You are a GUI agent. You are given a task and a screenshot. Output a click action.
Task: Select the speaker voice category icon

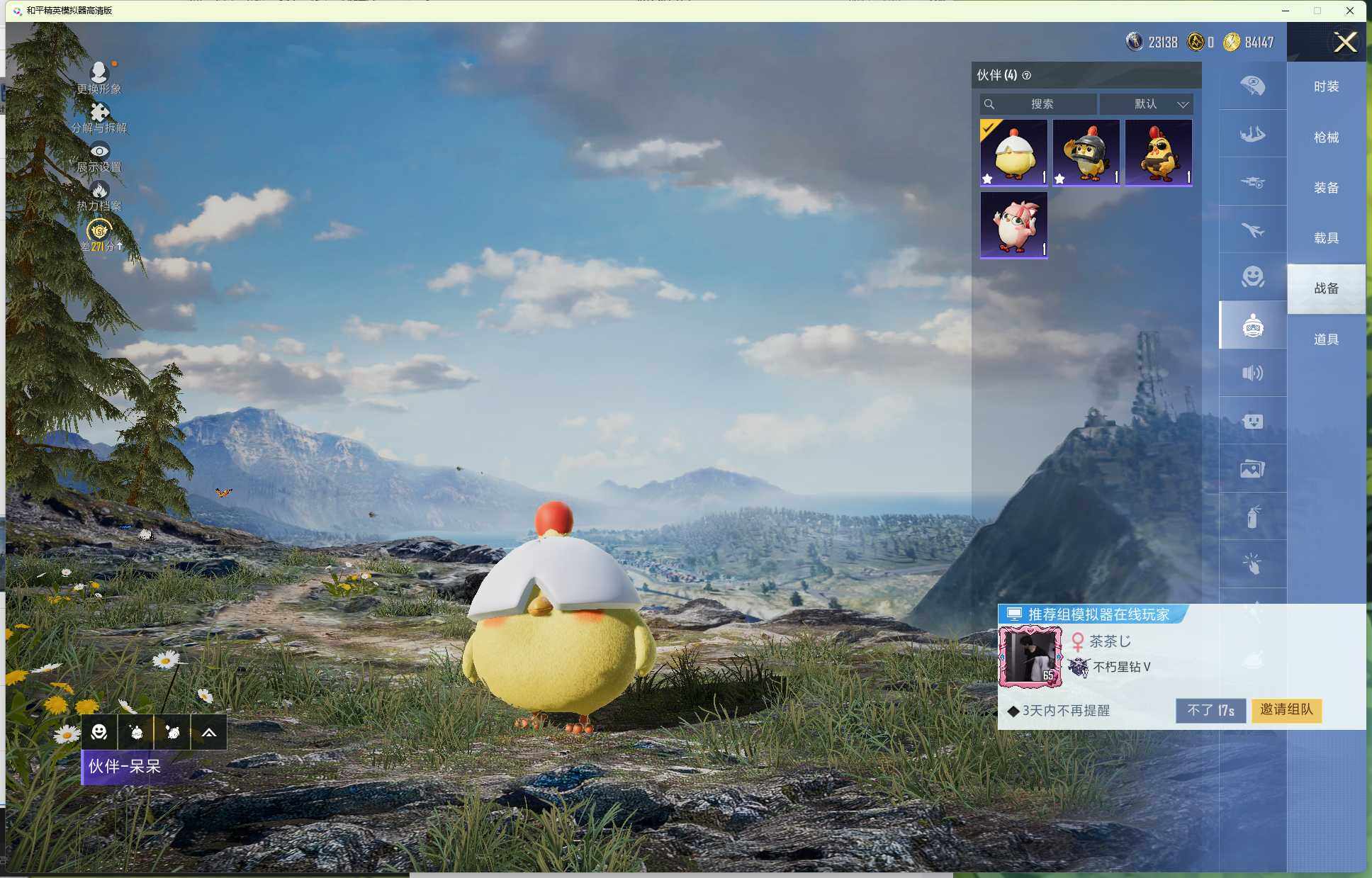(1252, 373)
